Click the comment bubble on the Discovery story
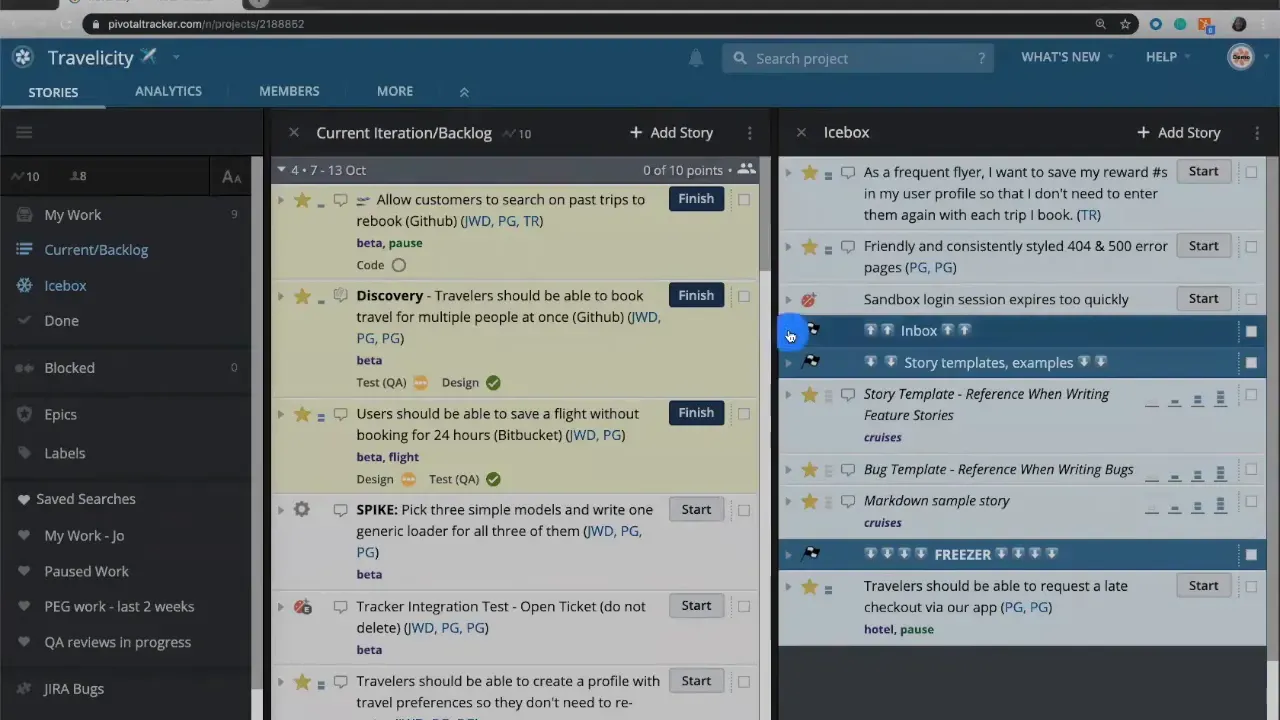This screenshot has height=720, width=1280. tap(340, 296)
